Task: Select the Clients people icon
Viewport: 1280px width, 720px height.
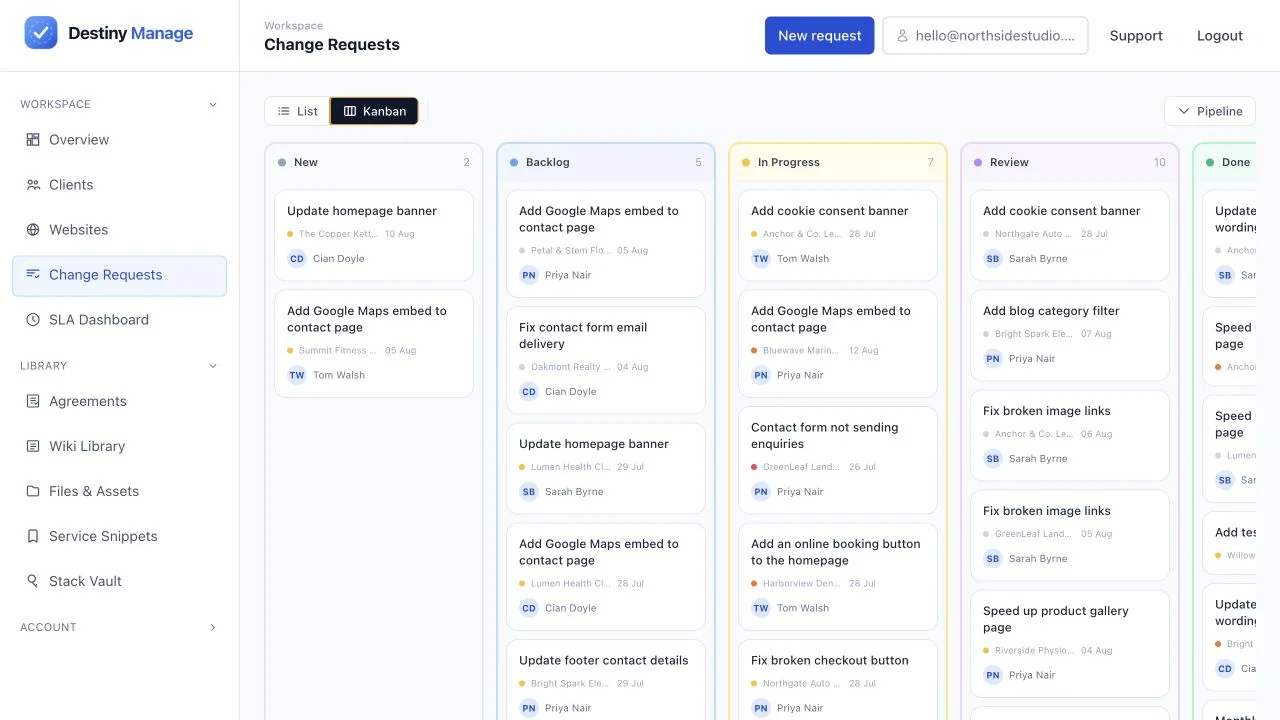Action: click(x=33, y=185)
